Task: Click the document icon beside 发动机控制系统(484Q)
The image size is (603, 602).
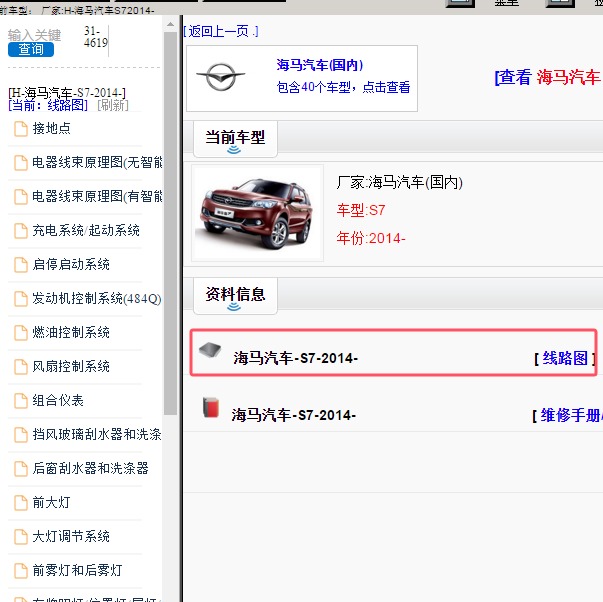Action: (x=21, y=298)
